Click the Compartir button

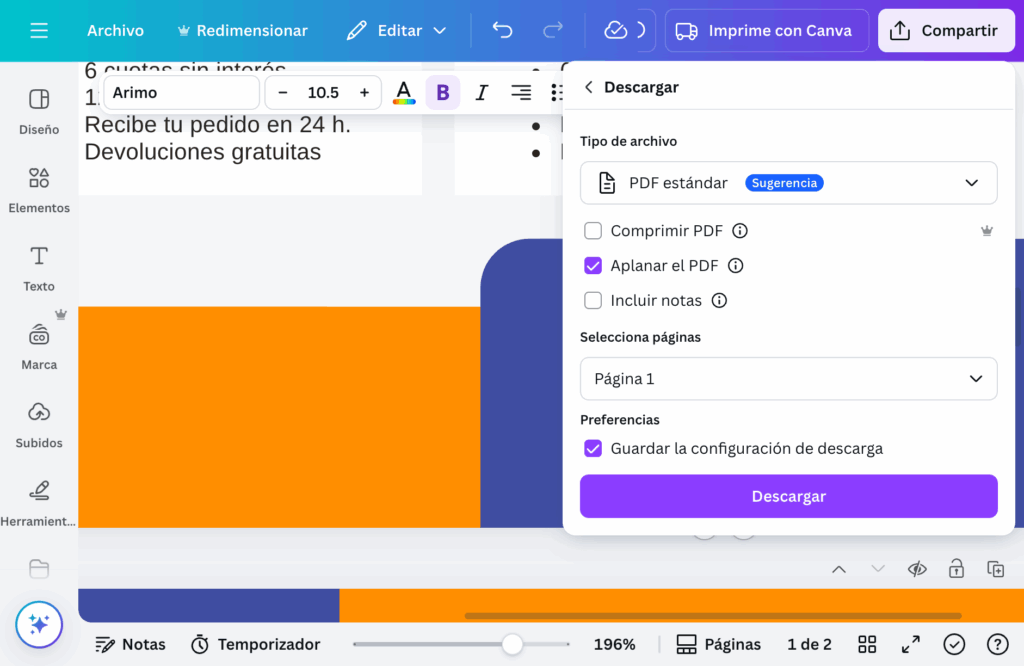[x=944, y=31]
